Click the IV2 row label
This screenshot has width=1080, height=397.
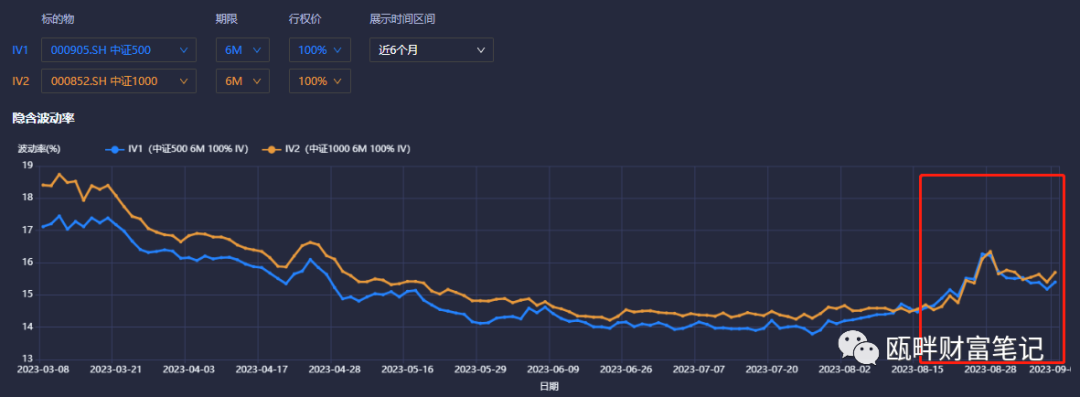pyautogui.click(x=21, y=81)
